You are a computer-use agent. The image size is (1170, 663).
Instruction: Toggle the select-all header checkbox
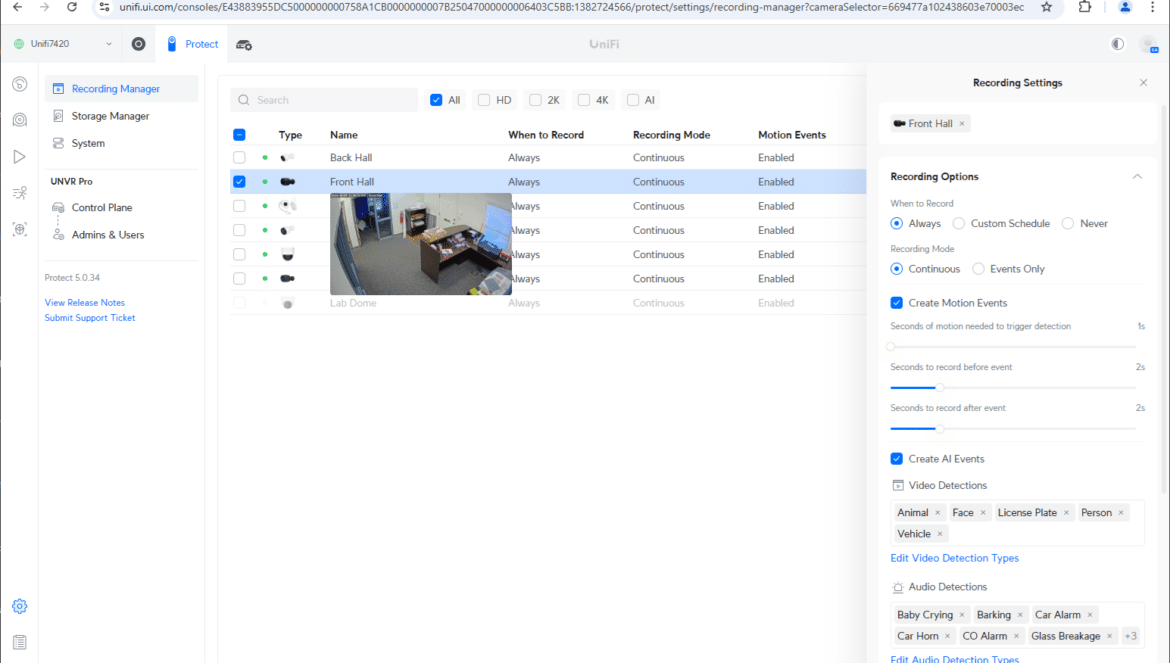coord(240,135)
